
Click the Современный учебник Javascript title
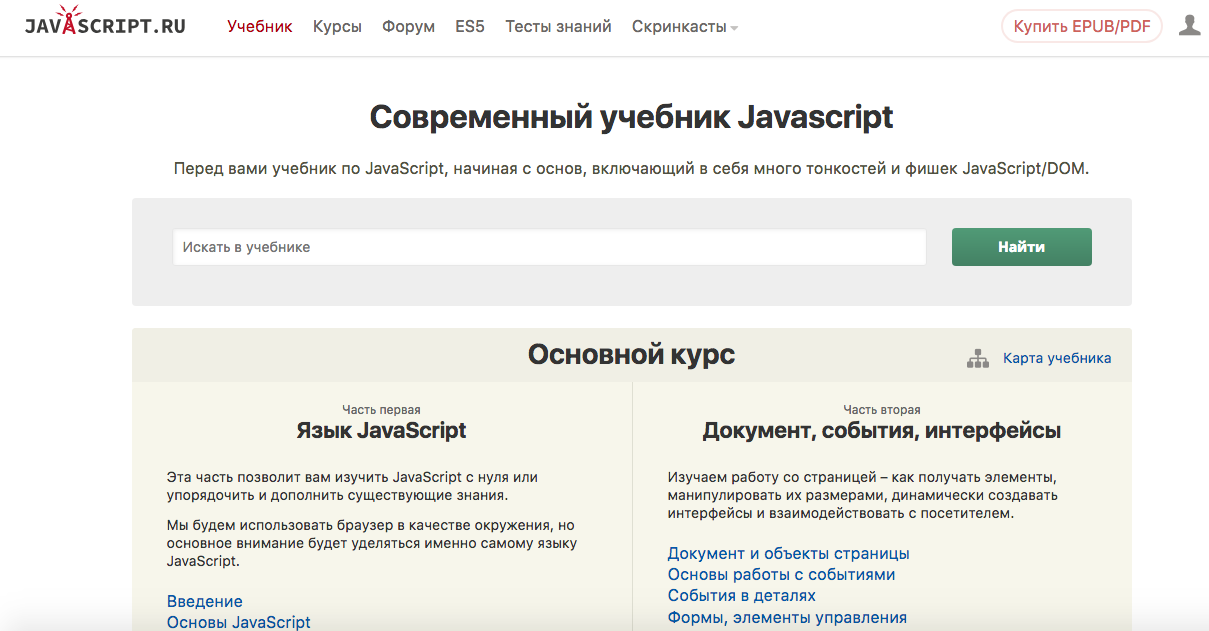pyautogui.click(x=632, y=117)
